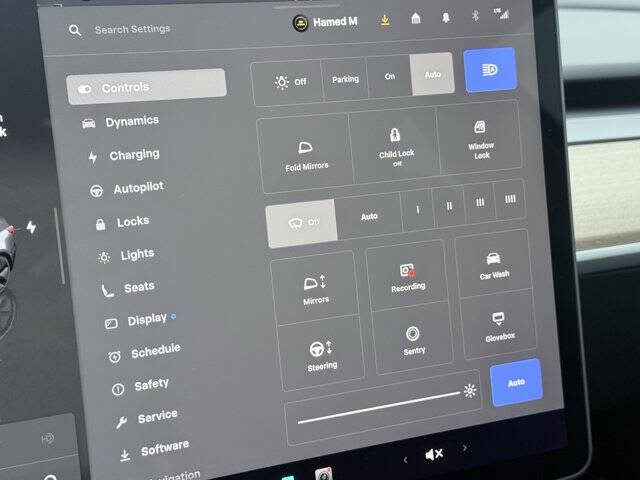Tap the dashcam Recording tile
The width and height of the screenshot is (640, 480).
pyautogui.click(x=407, y=278)
